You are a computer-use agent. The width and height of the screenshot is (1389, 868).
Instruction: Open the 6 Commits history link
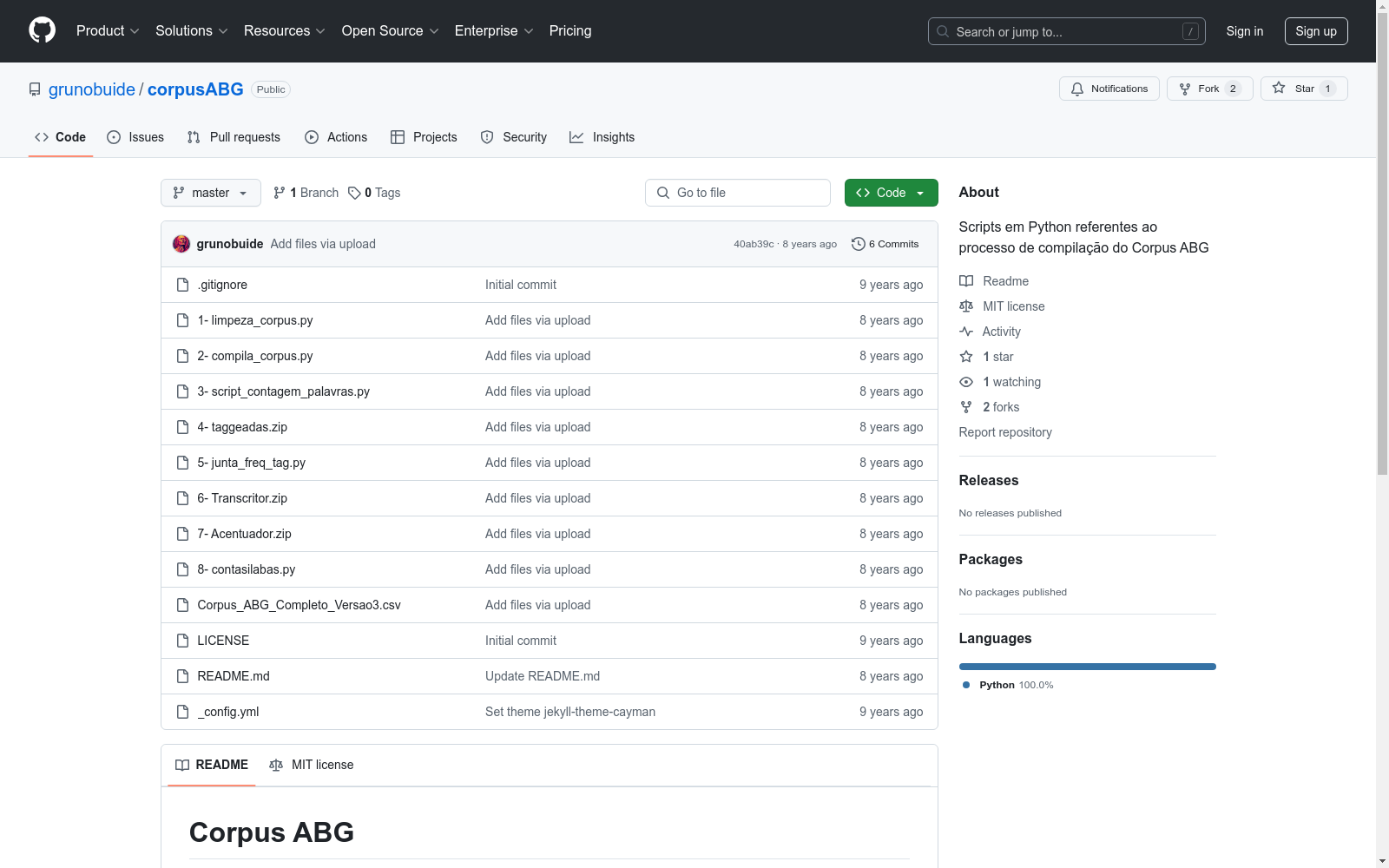pyautogui.click(x=885, y=244)
